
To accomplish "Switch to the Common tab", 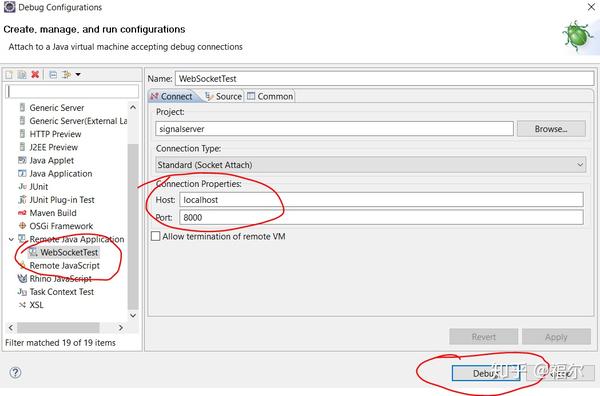I will (x=270, y=96).
